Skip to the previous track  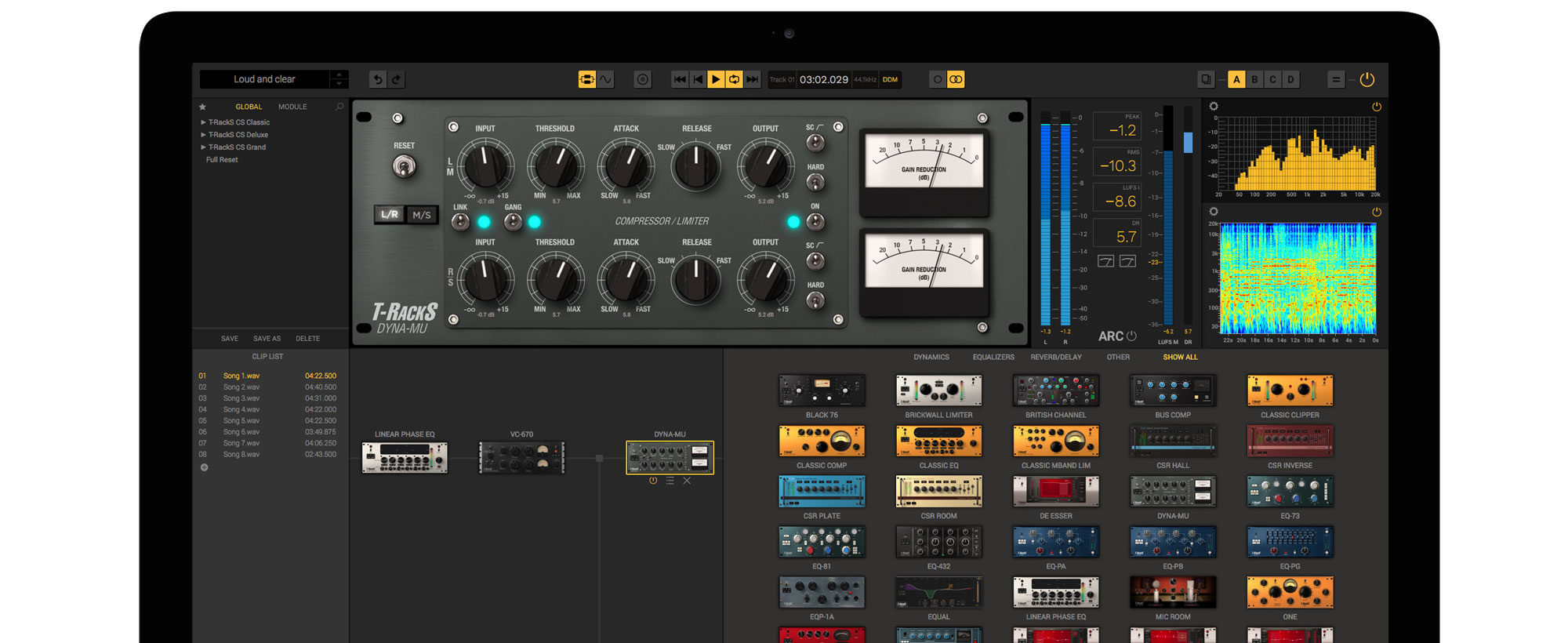[680, 79]
